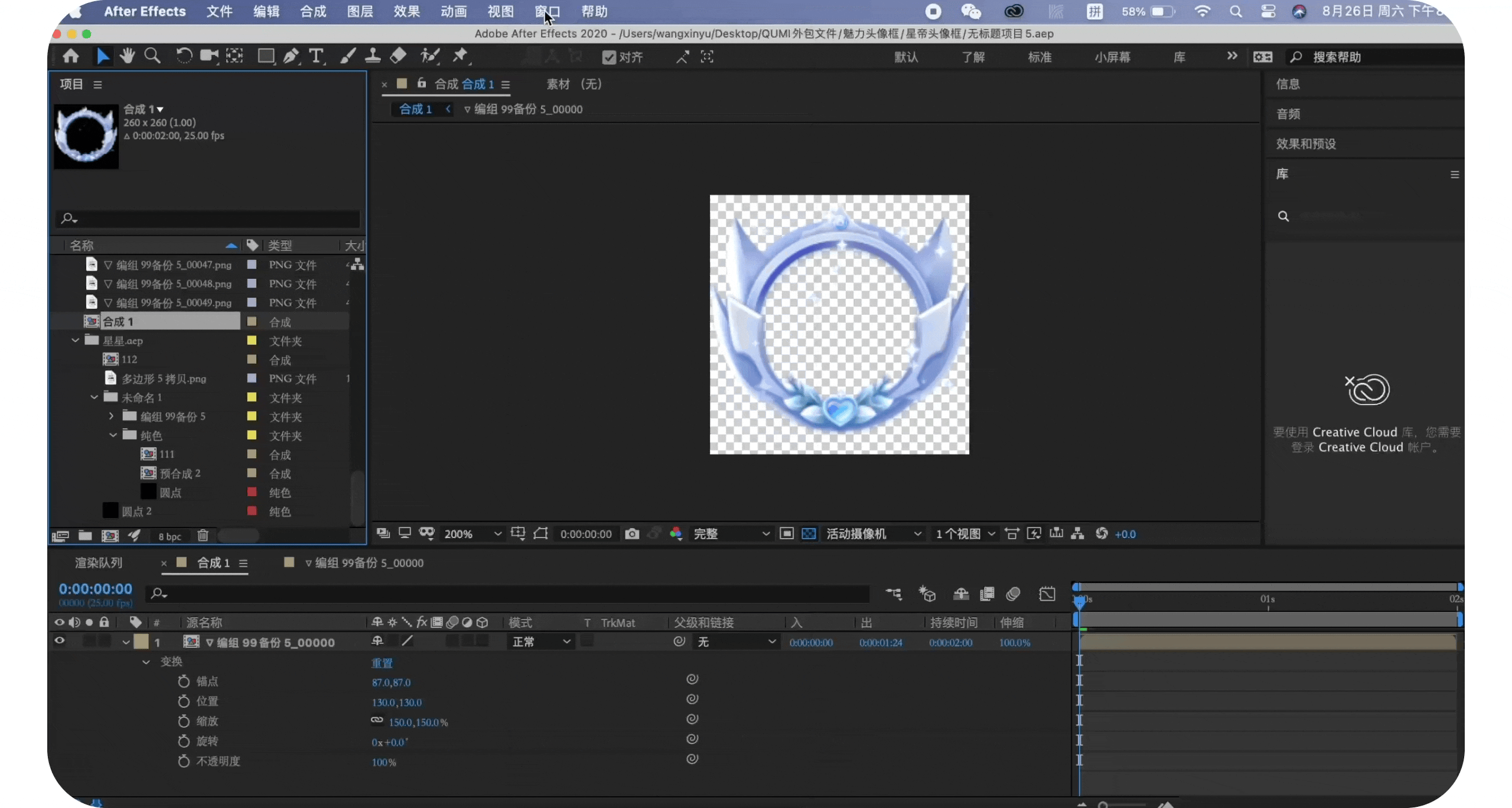Select the Type text tool
The image size is (1512, 808).
tap(316, 56)
